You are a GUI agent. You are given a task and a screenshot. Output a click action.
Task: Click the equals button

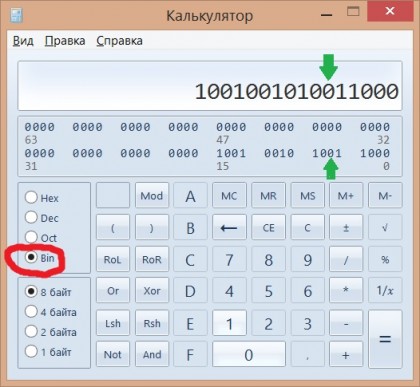pyautogui.click(x=385, y=339)
